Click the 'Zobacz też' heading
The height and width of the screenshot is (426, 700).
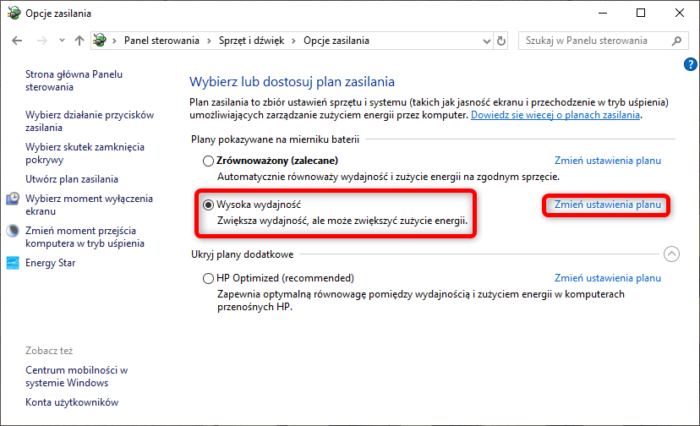click(x=49, y=351)
